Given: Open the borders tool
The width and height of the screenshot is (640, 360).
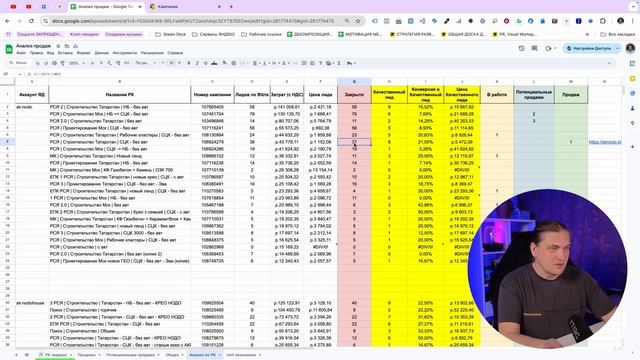Looking at the screenshot, I should (x=233, y=63).
